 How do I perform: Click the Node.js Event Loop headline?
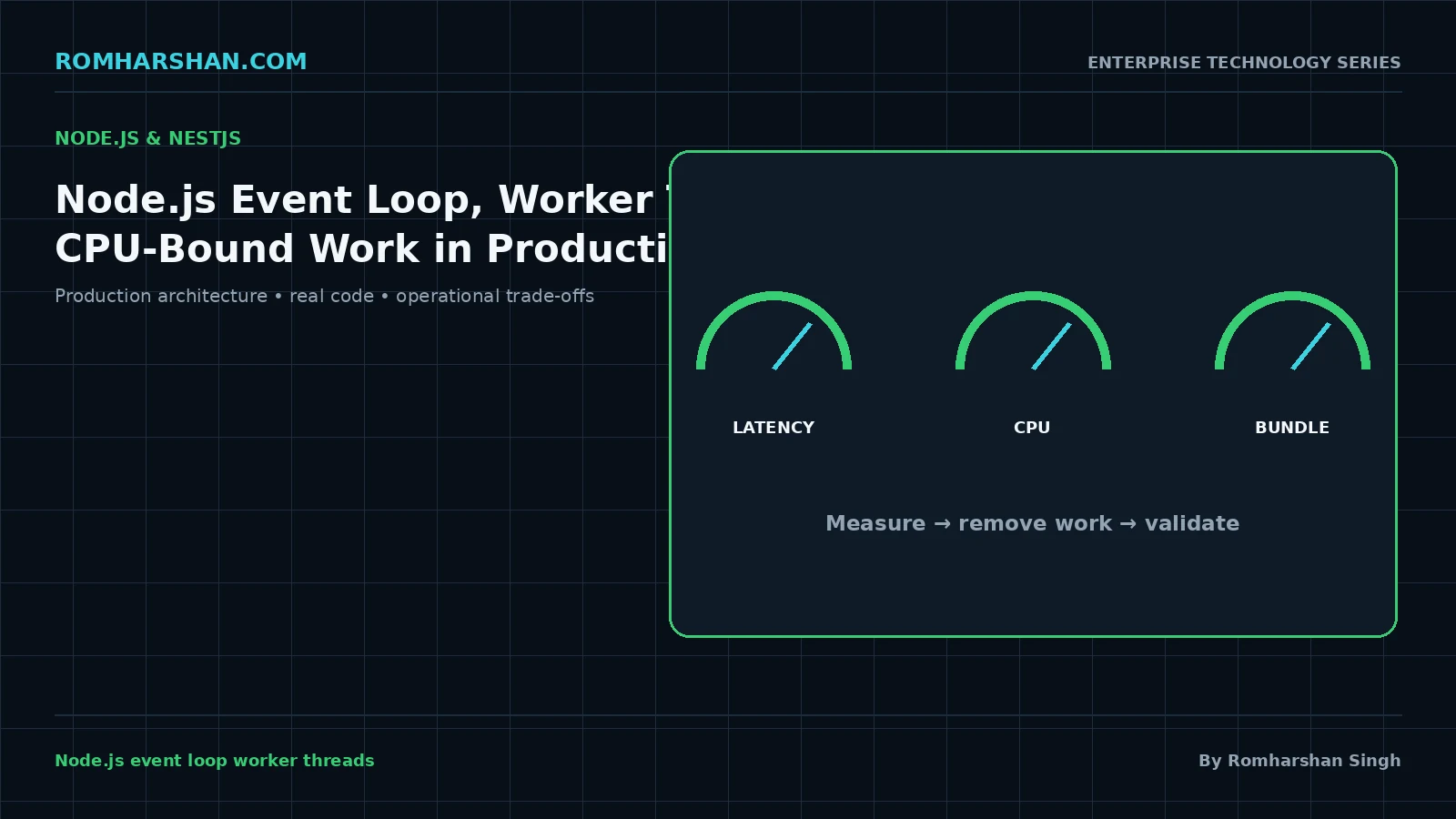(362, 224)
